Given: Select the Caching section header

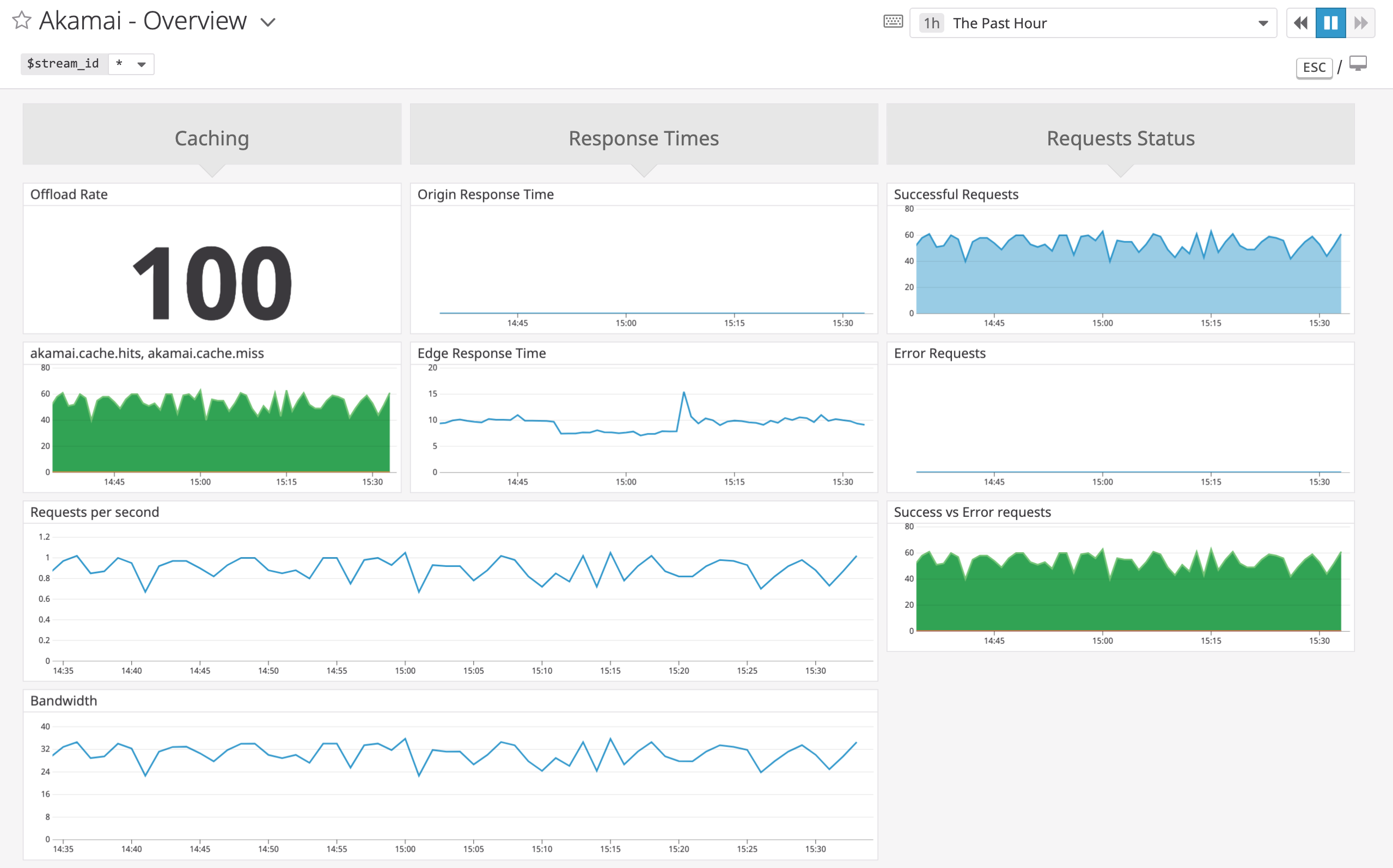Looking at the screenshot, I should 211,138.
